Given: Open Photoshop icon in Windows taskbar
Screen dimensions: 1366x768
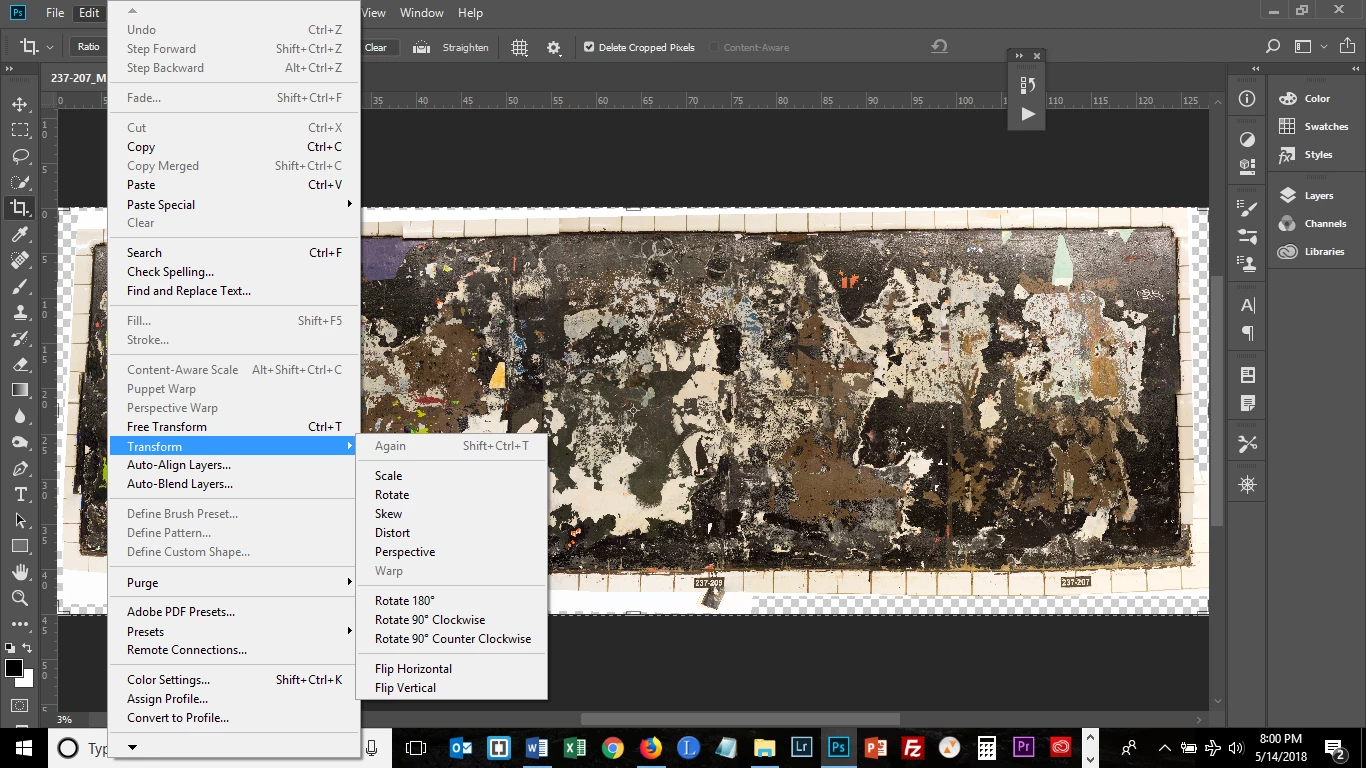Looking at the screenshot, I should coord(838,747).
